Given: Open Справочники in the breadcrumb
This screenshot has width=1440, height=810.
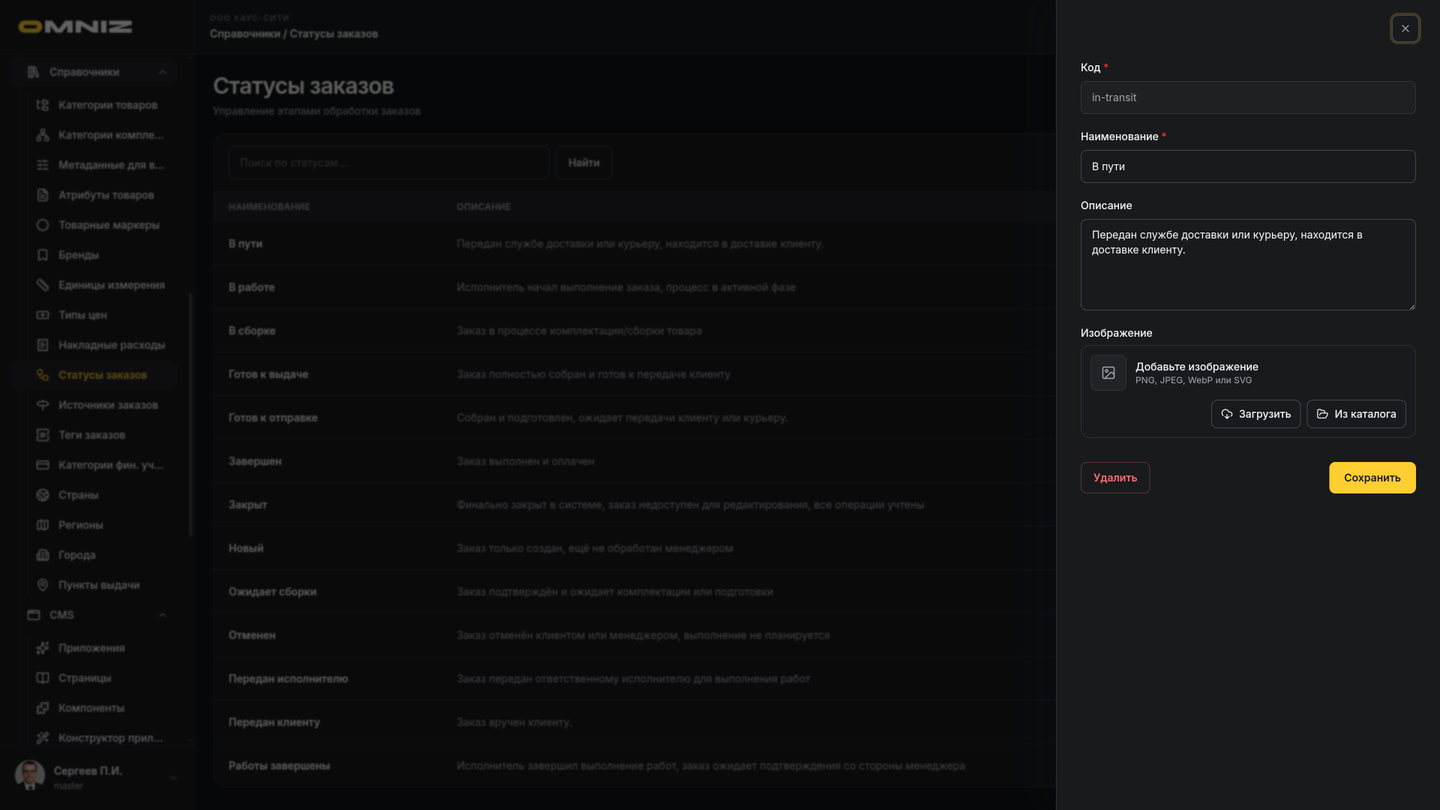Looking at the screenshot, I should (x=245, y=34).
